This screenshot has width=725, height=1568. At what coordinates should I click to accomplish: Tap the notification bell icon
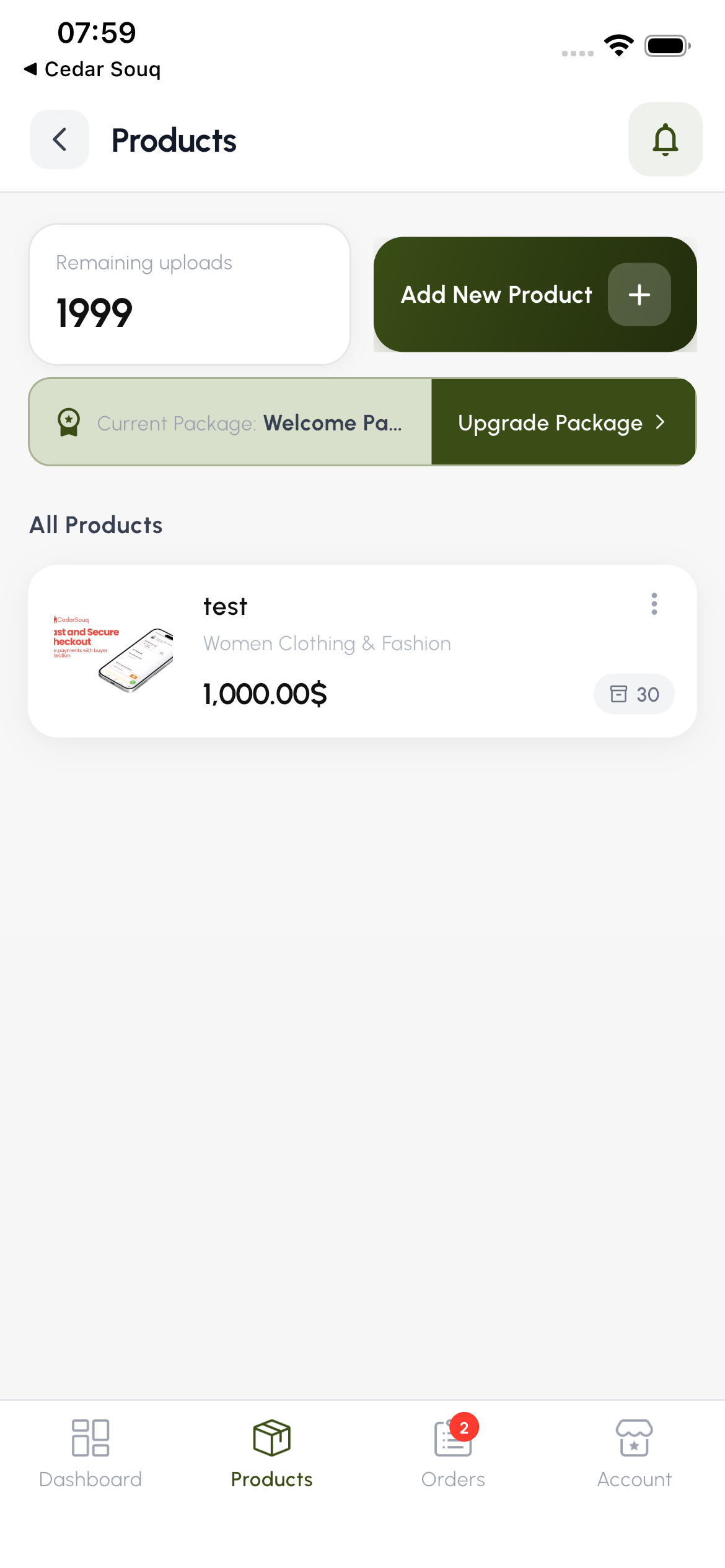pos(665,139)
